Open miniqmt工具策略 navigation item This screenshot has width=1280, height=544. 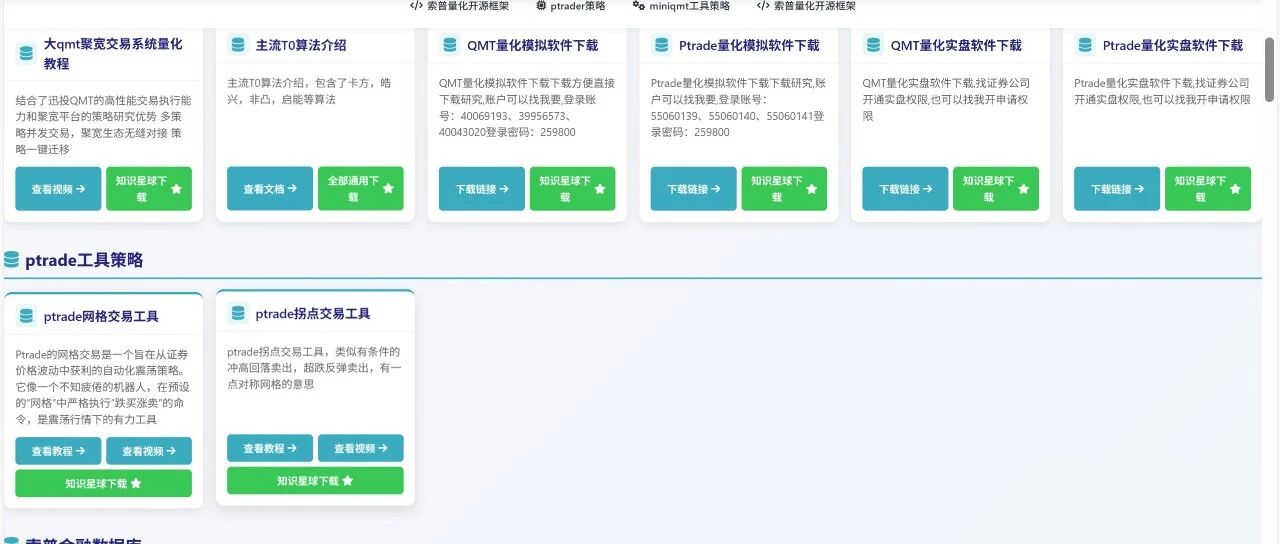[x=681, y=5]
